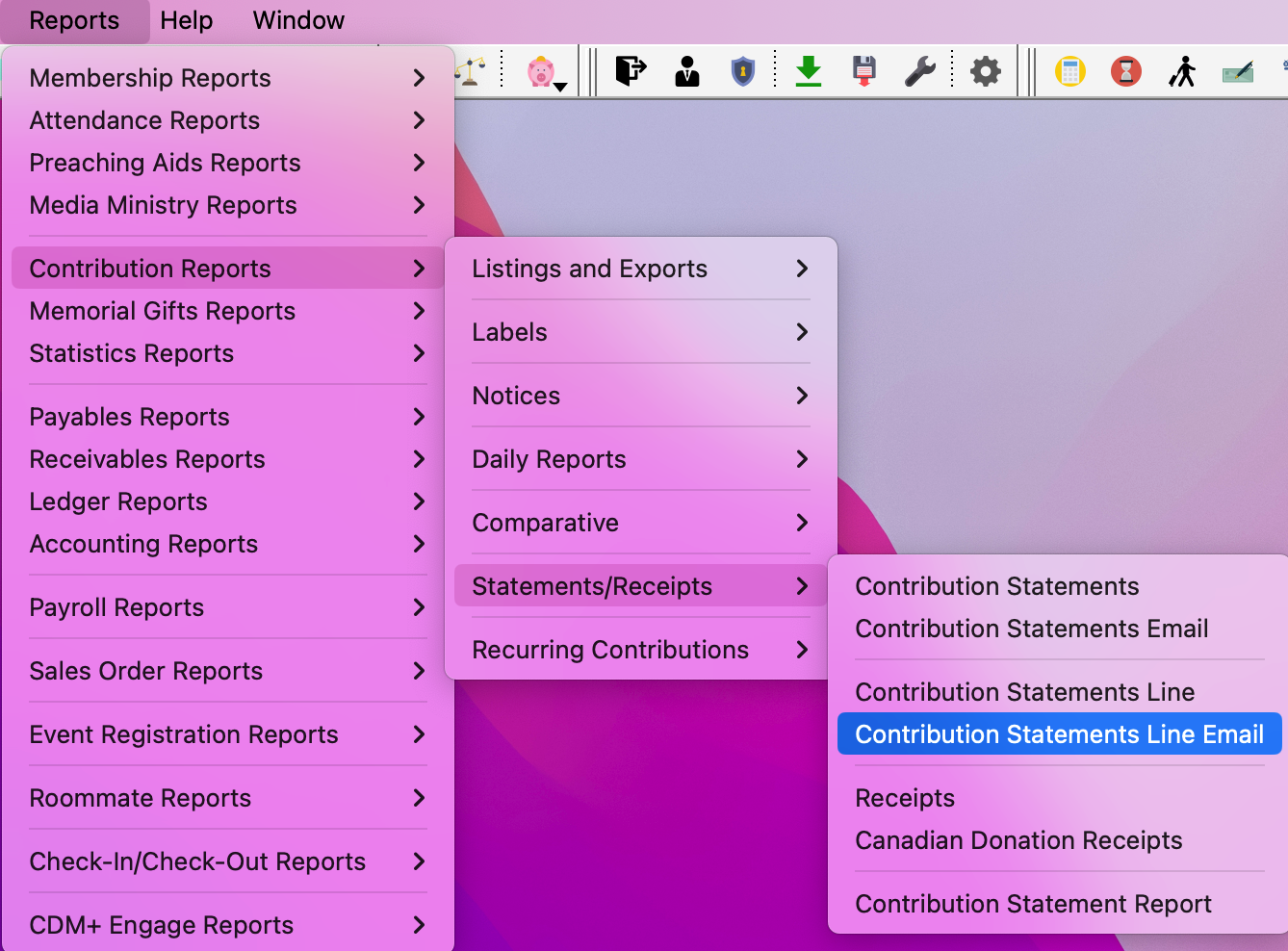The image size is (1288, 951).
Task: Choose Canadian Donation Receipts
Action: pyautogui.click(x=1018, y=840)
